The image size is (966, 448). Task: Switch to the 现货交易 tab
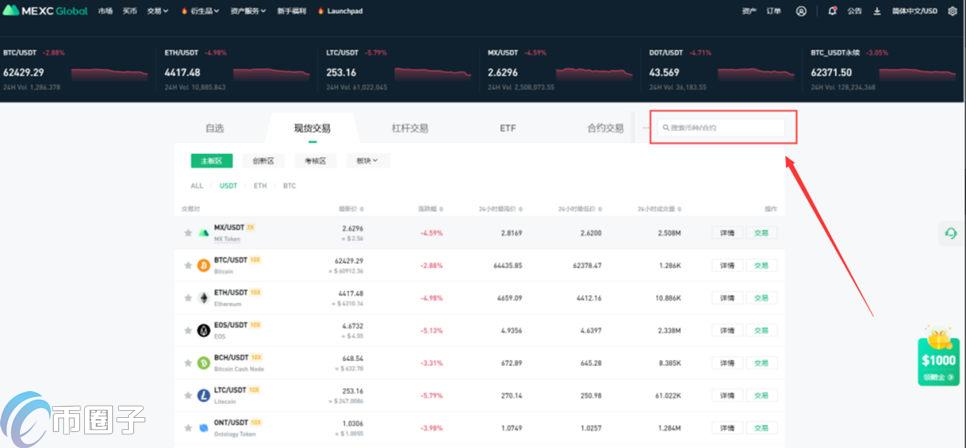pyautogui.click(x=312, y=128)
